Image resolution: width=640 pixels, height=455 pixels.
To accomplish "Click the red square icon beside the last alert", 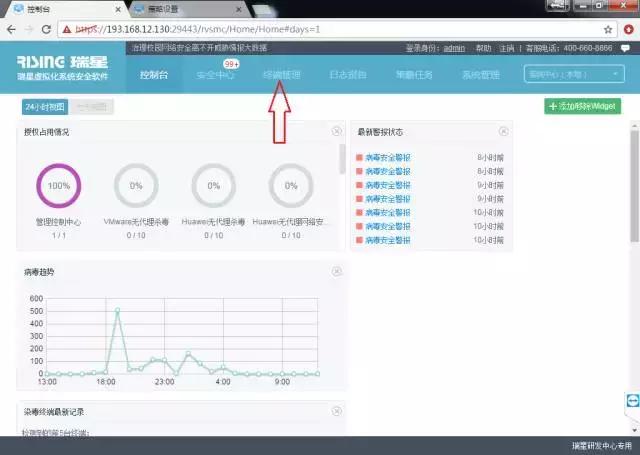I will click(359, 240).
